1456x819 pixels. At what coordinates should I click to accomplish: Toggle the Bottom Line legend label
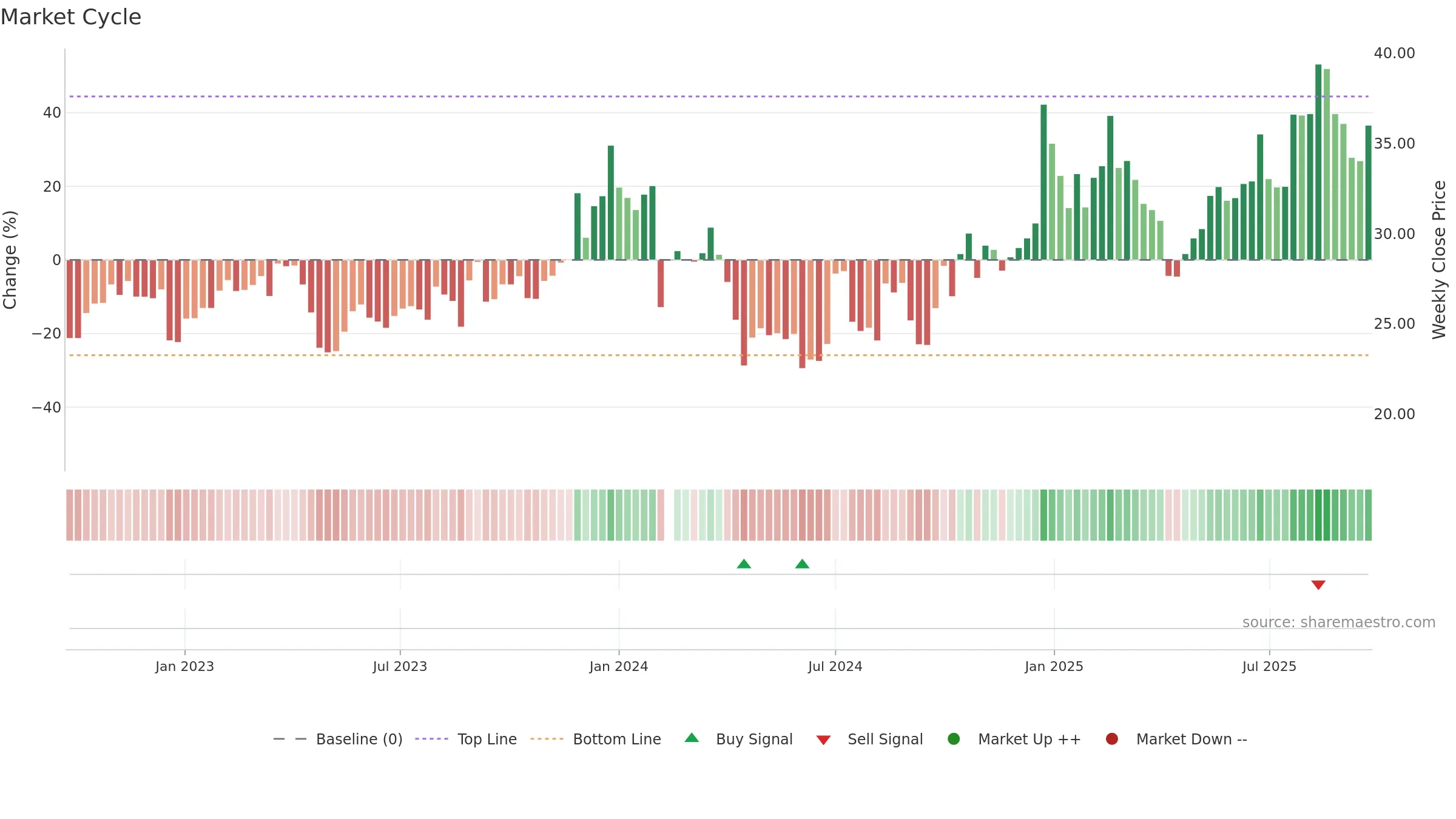tap(617, 740)
